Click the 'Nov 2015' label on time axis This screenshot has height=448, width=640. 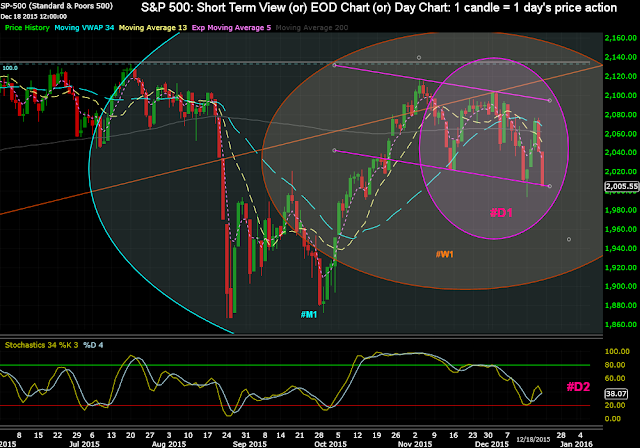pos(415,444)
